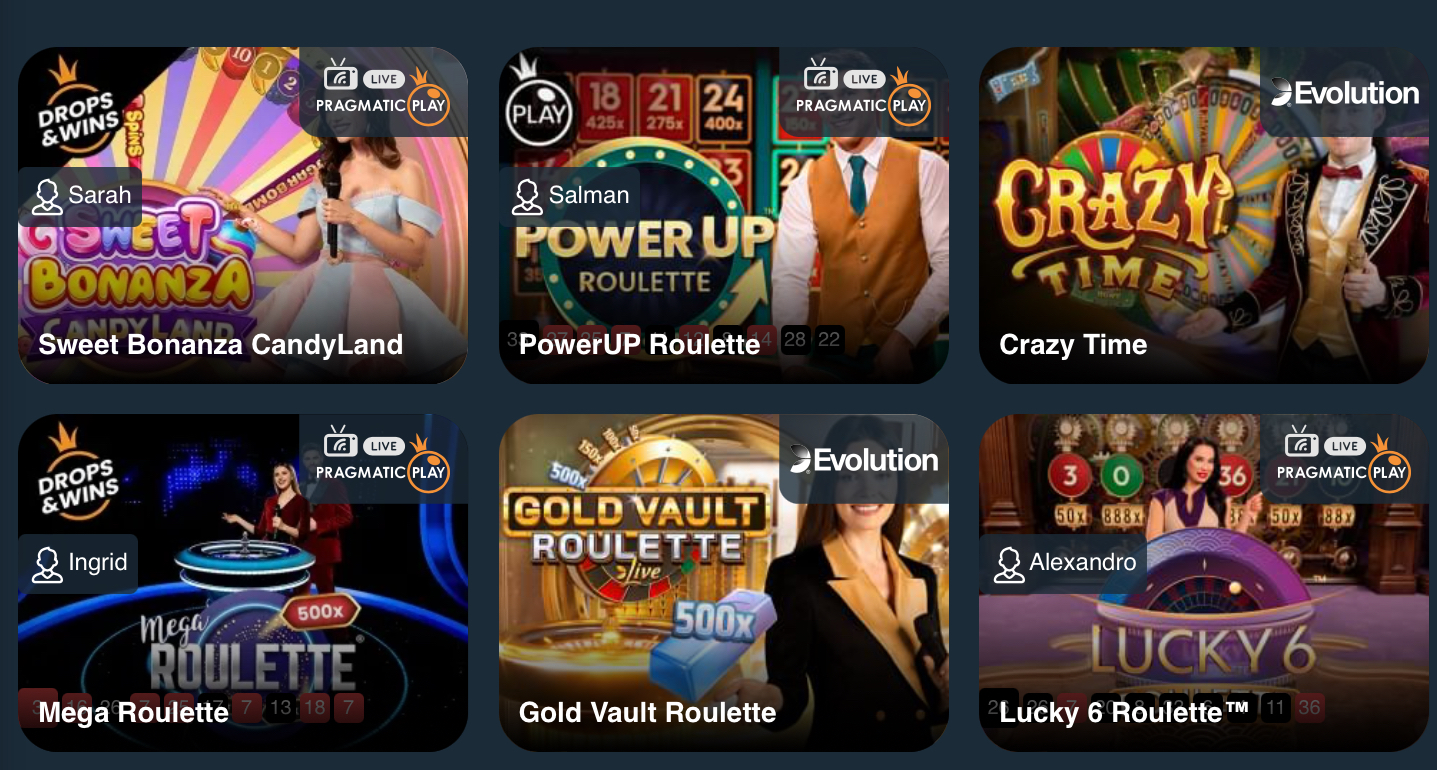Click the Play crown logo on PowerUP Roulette
Image resolution: width=1437 pixels, height=770 pixels.
(538, 103)
